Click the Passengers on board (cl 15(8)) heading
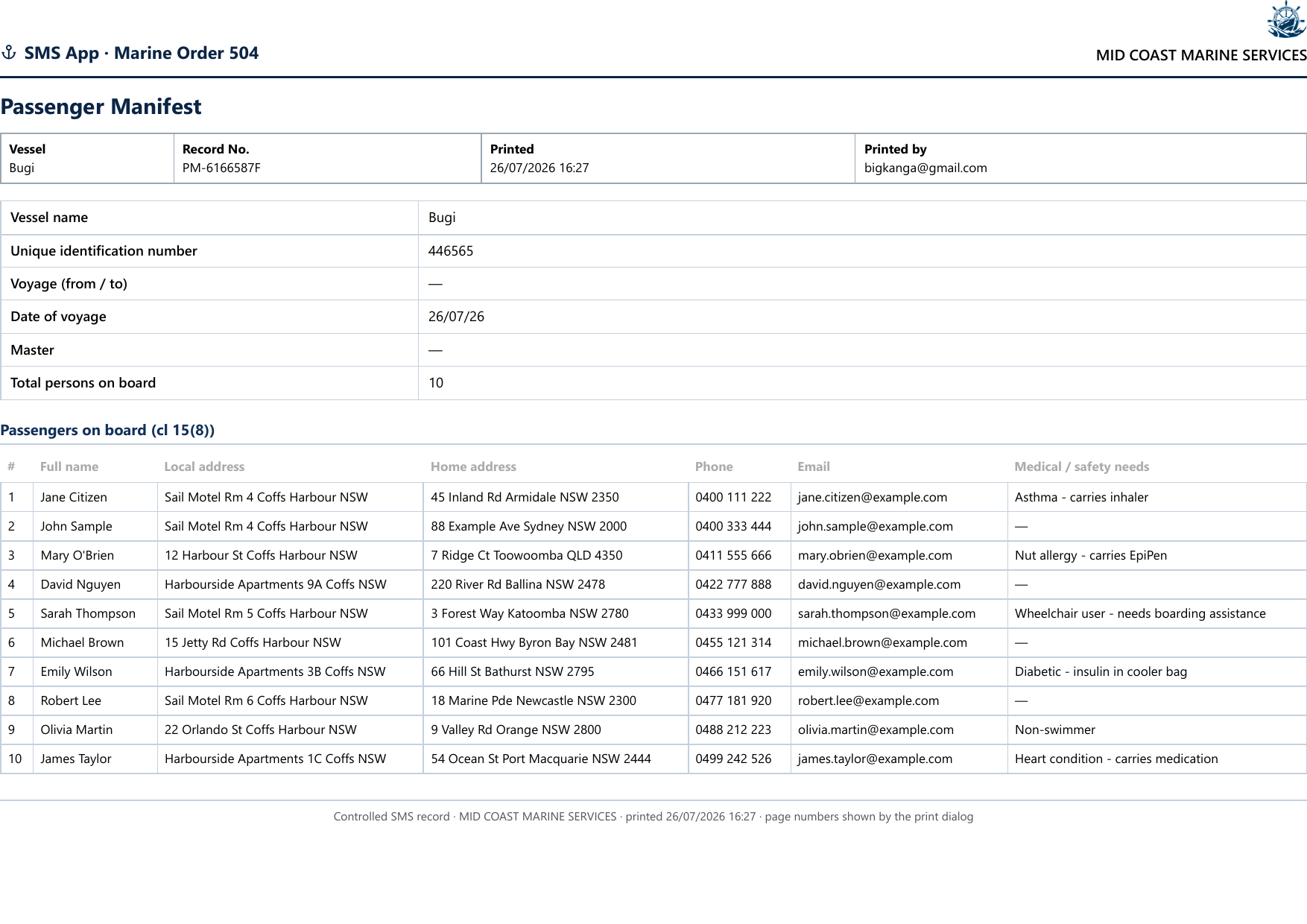The image size is (1307, 924). (x=107, y=430)
